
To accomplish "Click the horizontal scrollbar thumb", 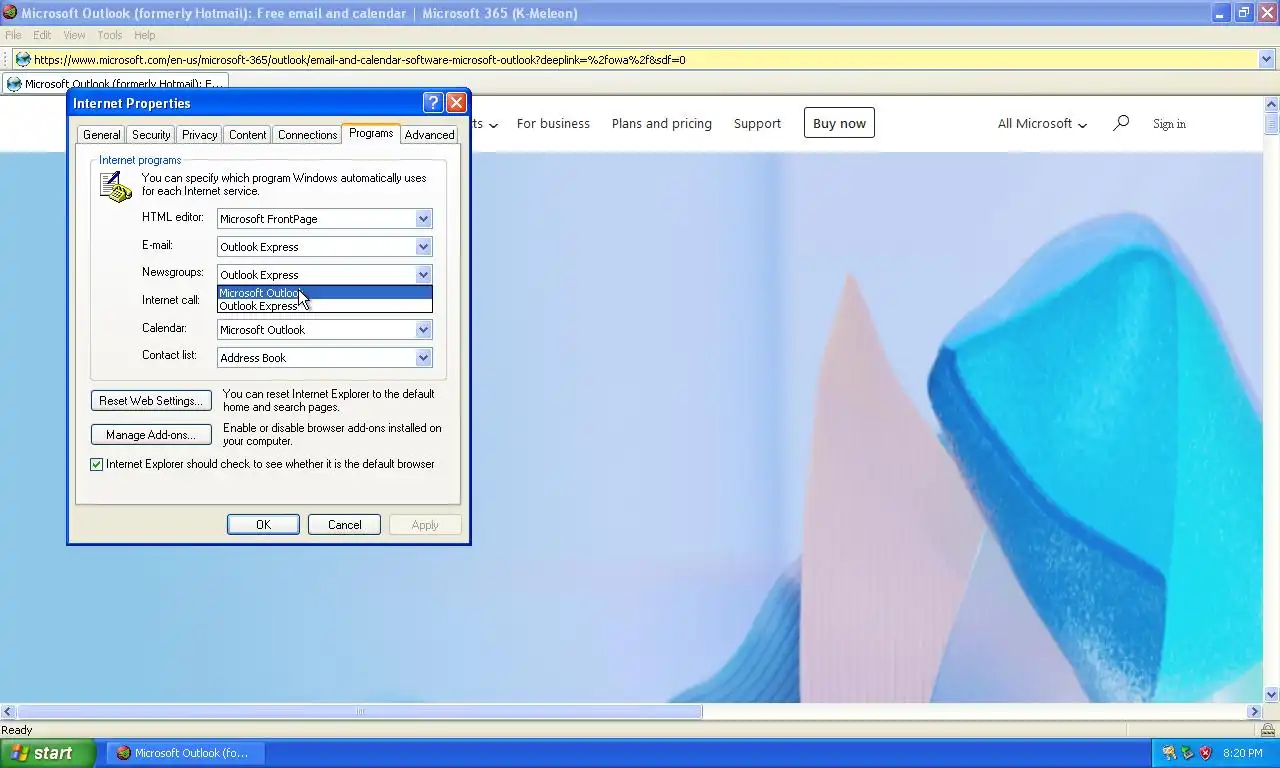I will tap(358, 712).
